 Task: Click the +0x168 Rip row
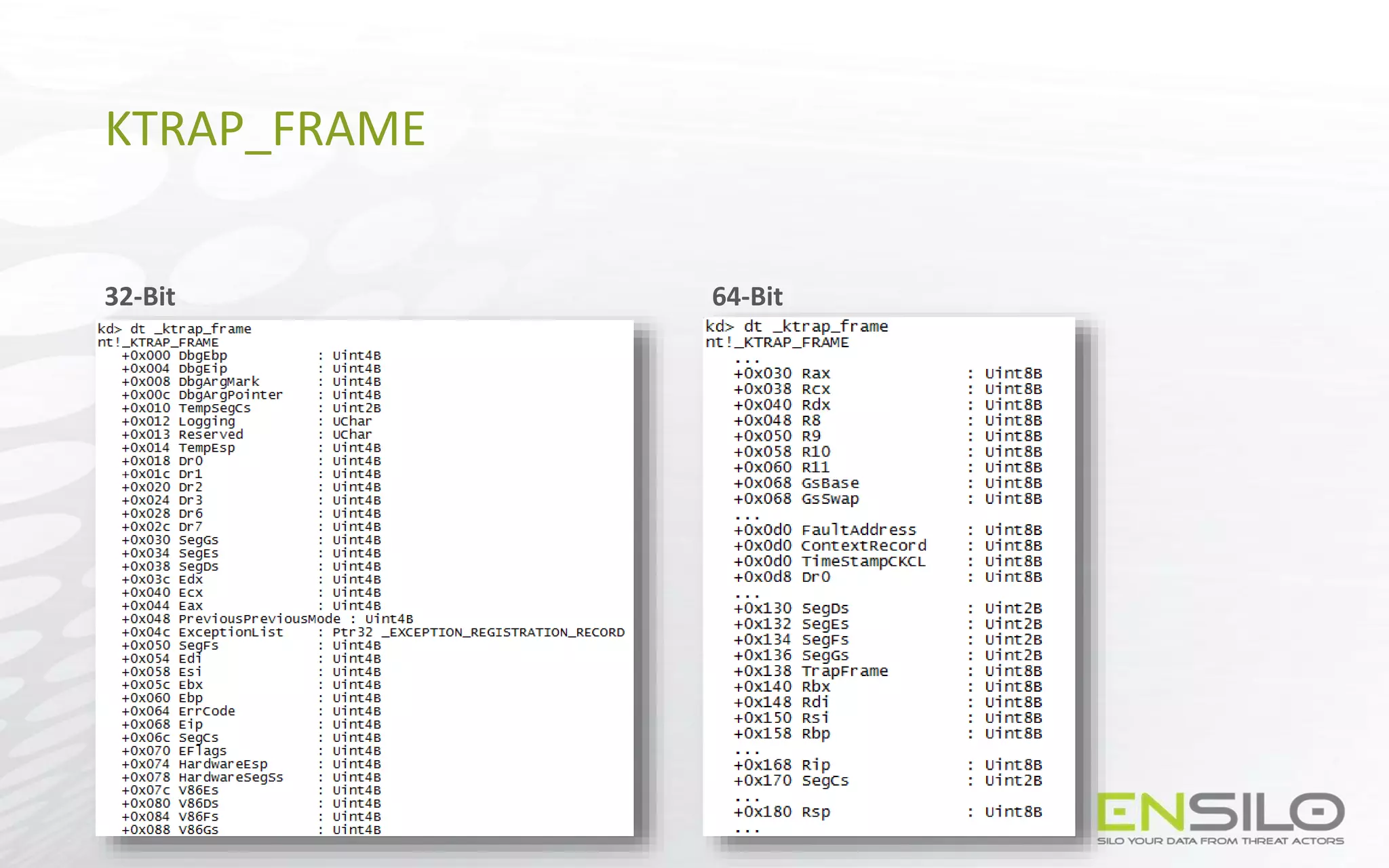click(888, 765)
